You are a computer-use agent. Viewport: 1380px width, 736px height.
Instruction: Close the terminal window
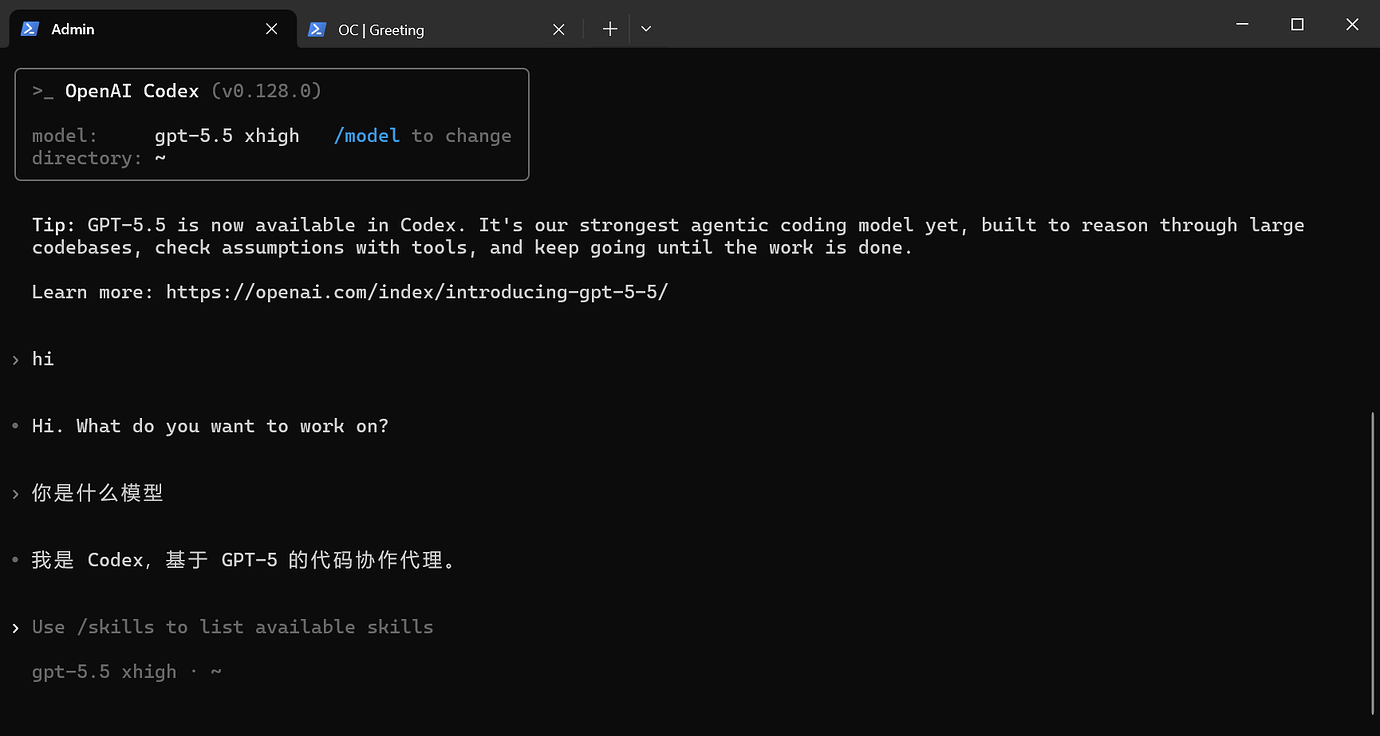pos(1352,25)
